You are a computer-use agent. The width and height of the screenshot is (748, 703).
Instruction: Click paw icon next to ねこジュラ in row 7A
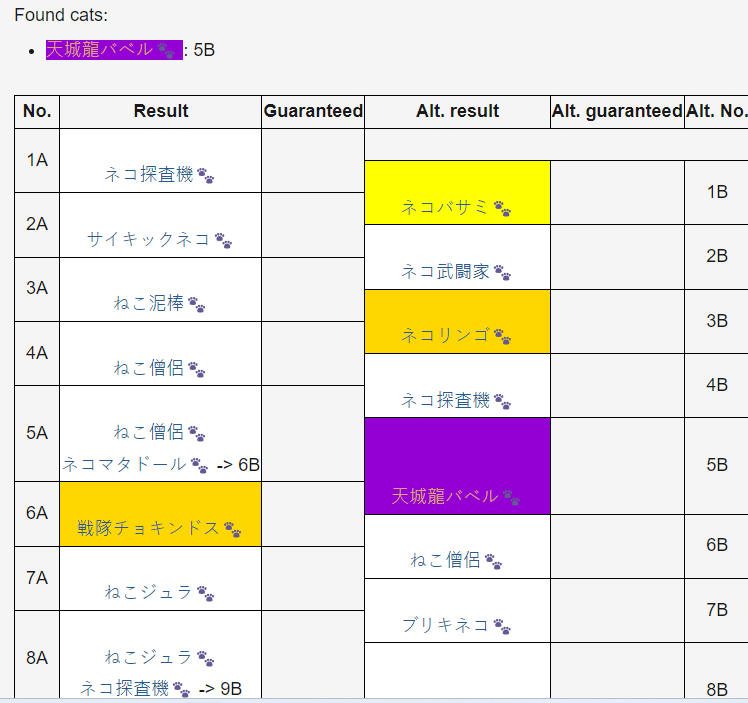click(206, 593)
